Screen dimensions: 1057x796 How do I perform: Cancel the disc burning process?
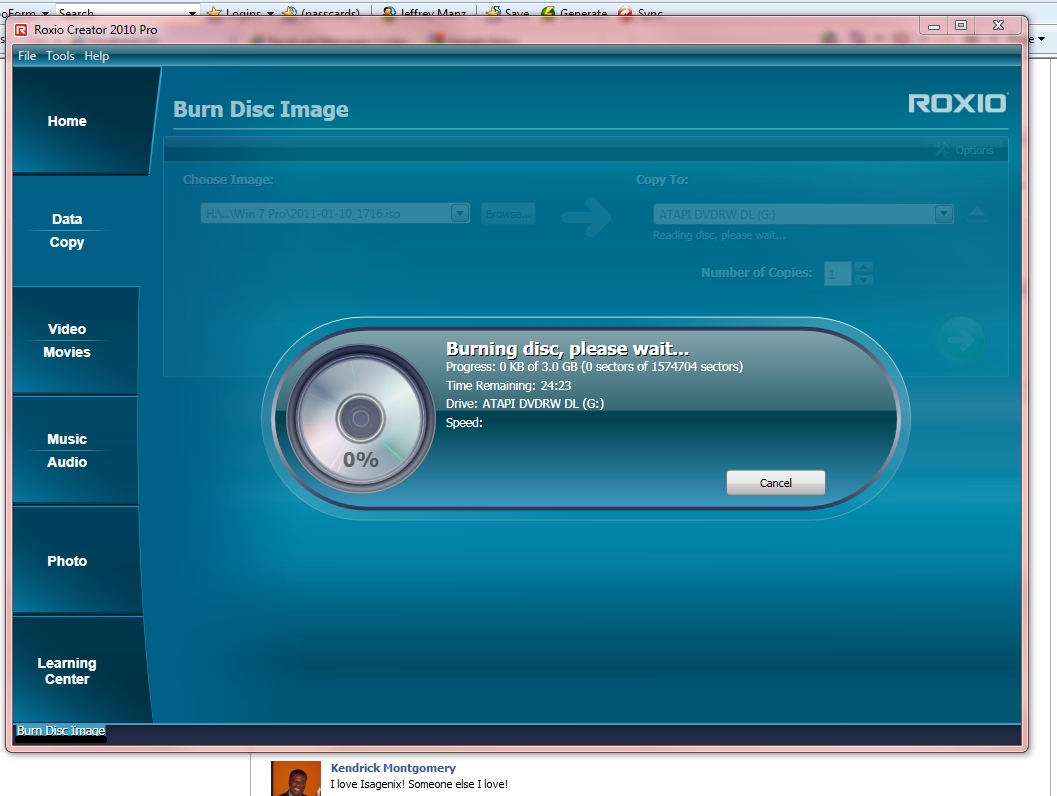coord(775,483)
